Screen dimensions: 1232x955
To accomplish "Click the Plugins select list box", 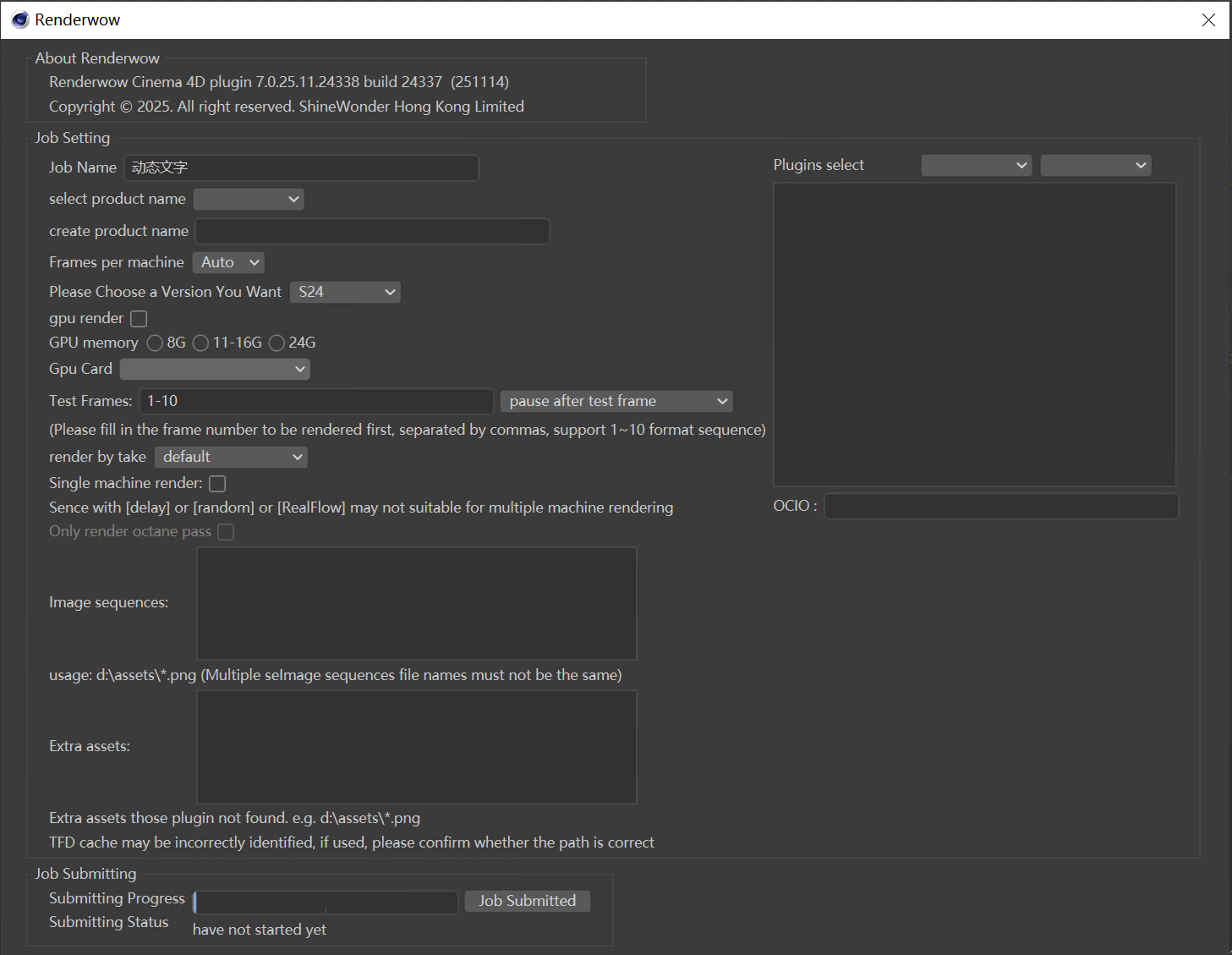I will [x=975, y=334].
